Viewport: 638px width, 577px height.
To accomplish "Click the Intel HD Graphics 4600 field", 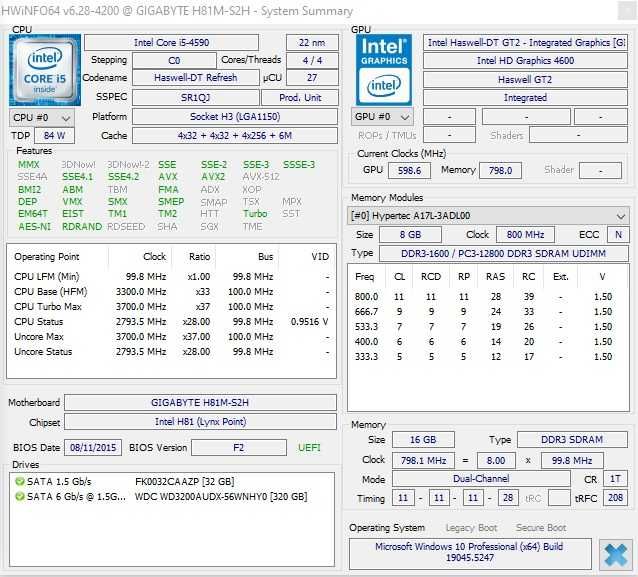I will tap(525, 61).
